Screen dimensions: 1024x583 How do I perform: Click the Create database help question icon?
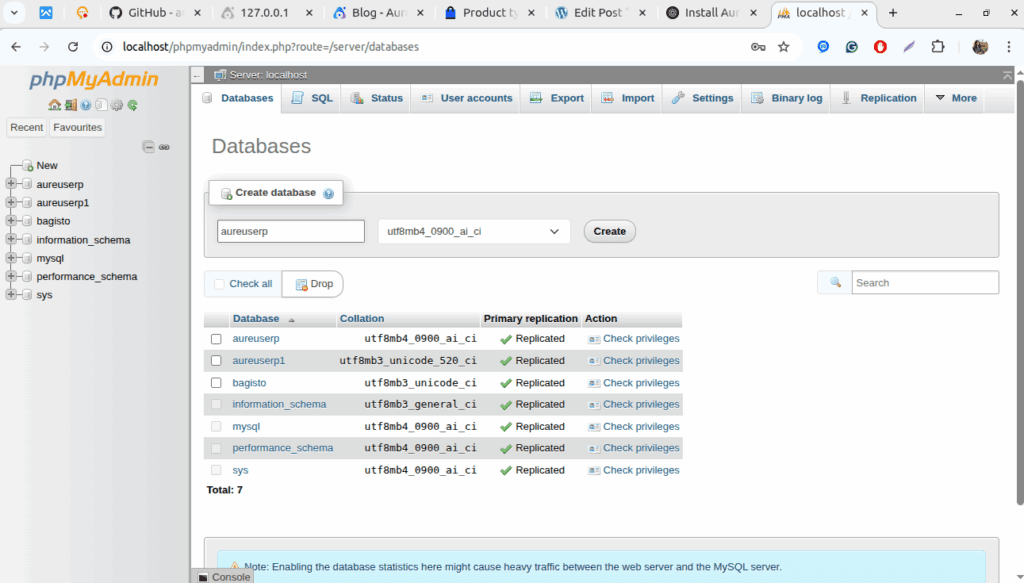[328, 193]
